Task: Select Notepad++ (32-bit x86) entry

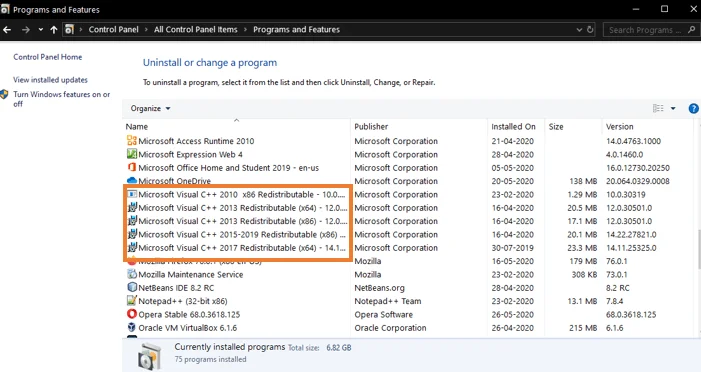Action: (183, 301)
